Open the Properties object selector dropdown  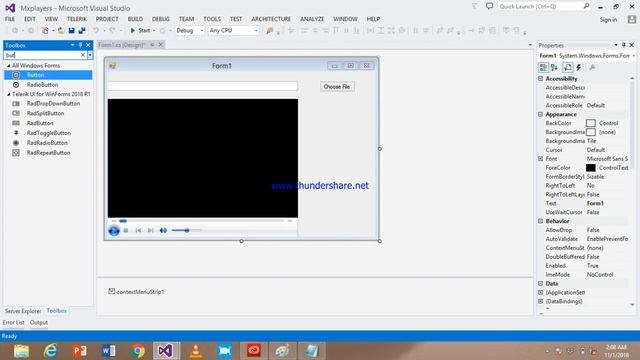pyautogui.click(x=633, y=56)
